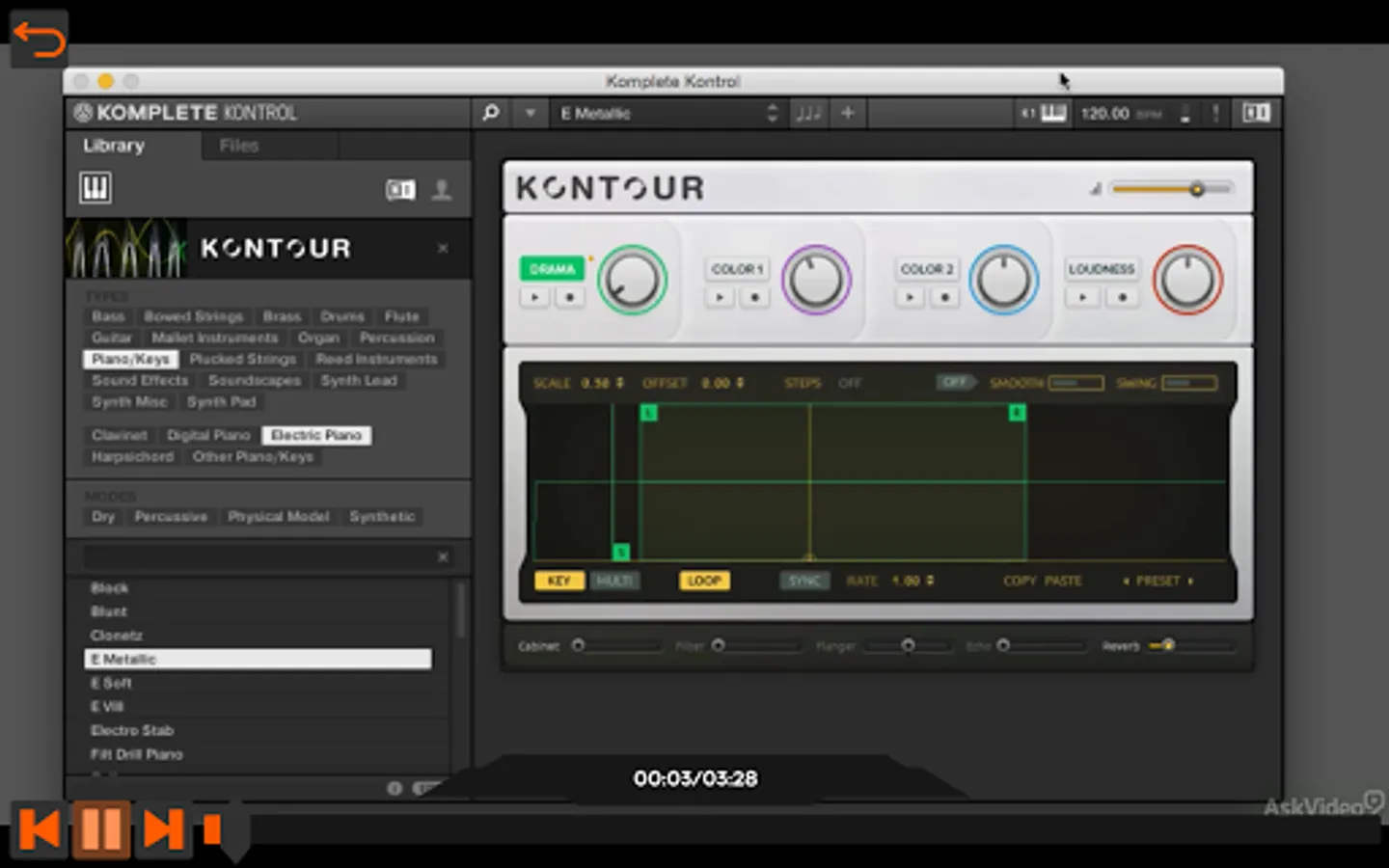Click the plus icon in the header
The width and height of the screenshot is (1389, 868).
click(848, 113)
